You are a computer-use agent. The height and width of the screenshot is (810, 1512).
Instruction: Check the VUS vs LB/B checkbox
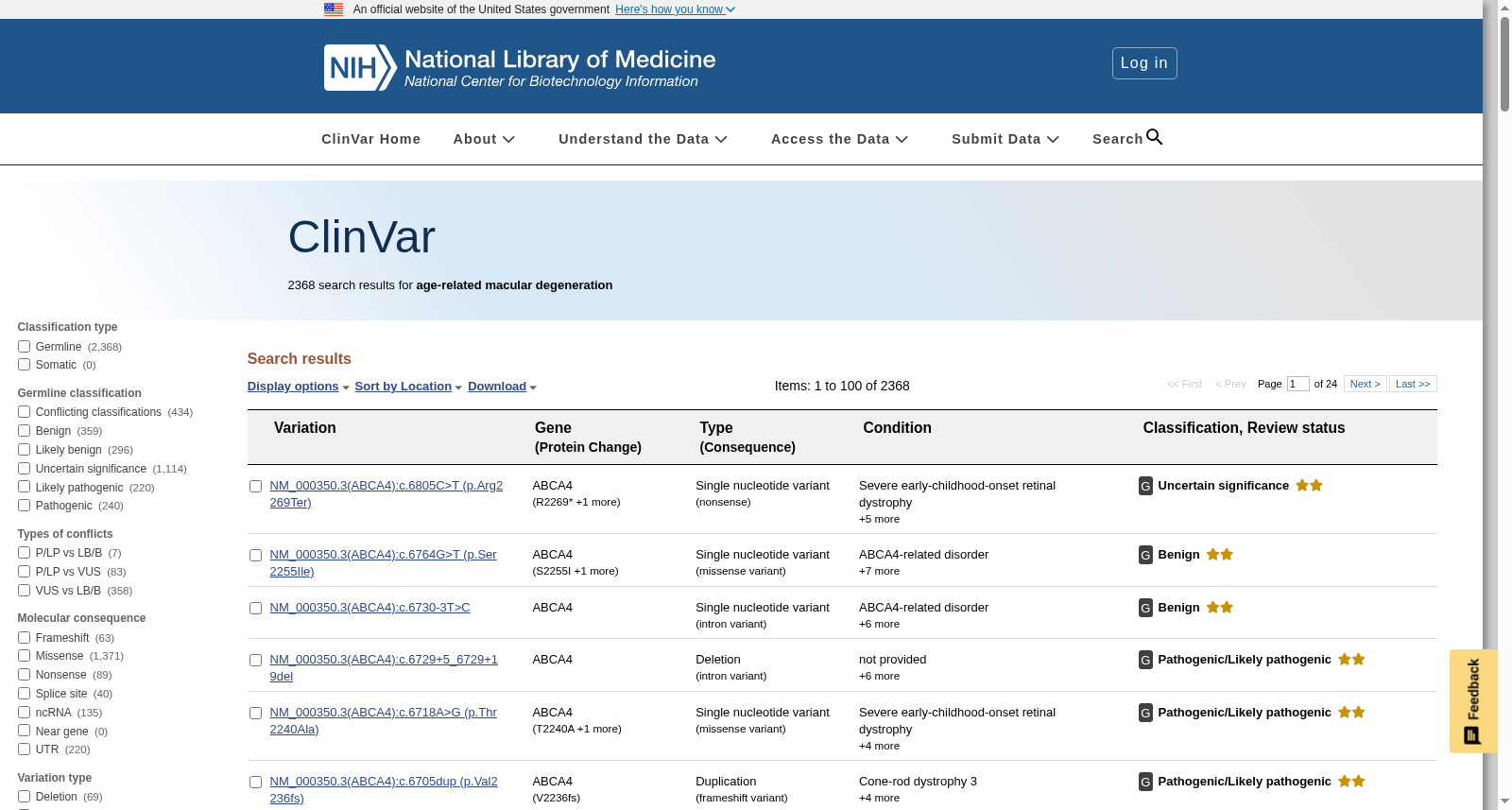[24, 591]
